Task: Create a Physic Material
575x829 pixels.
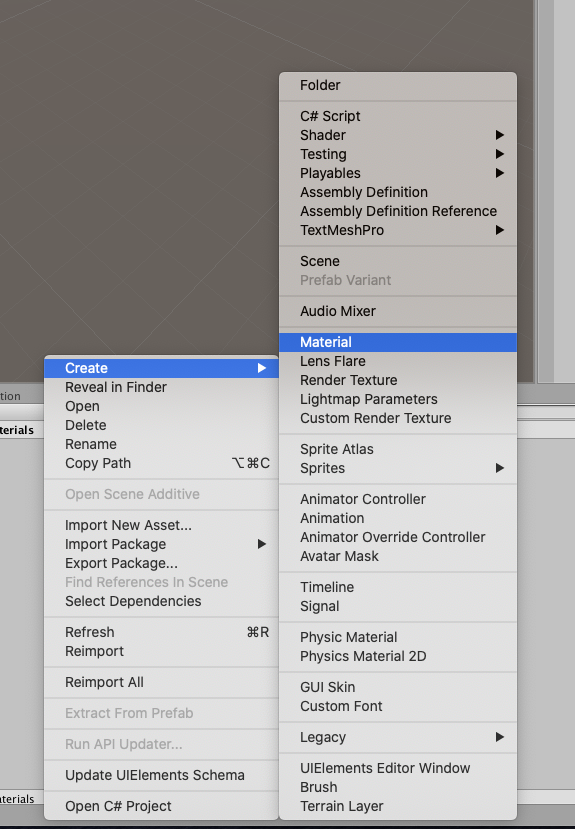Action: [x=398, y=637]
